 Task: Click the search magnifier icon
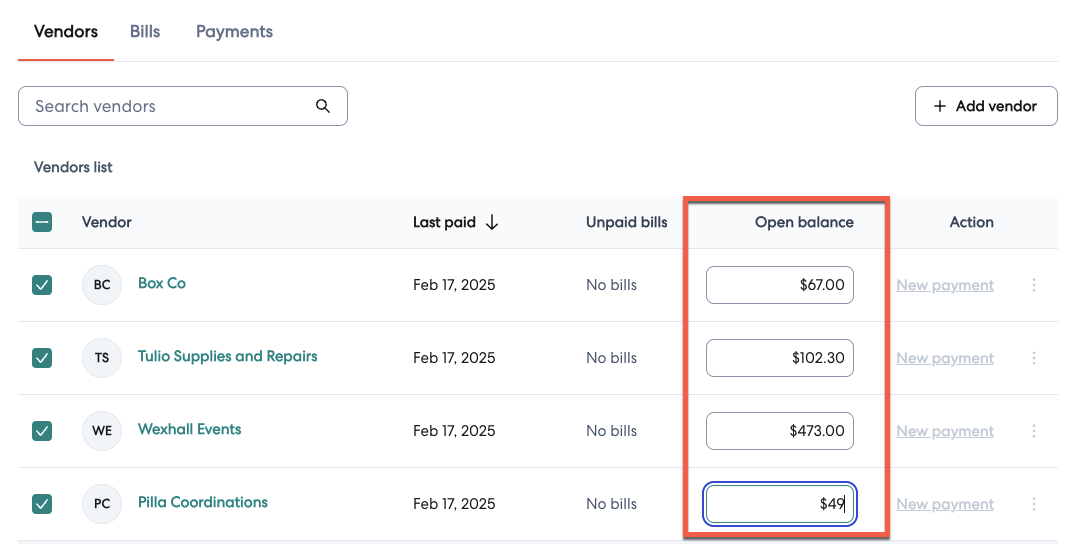tap(322, 106)
